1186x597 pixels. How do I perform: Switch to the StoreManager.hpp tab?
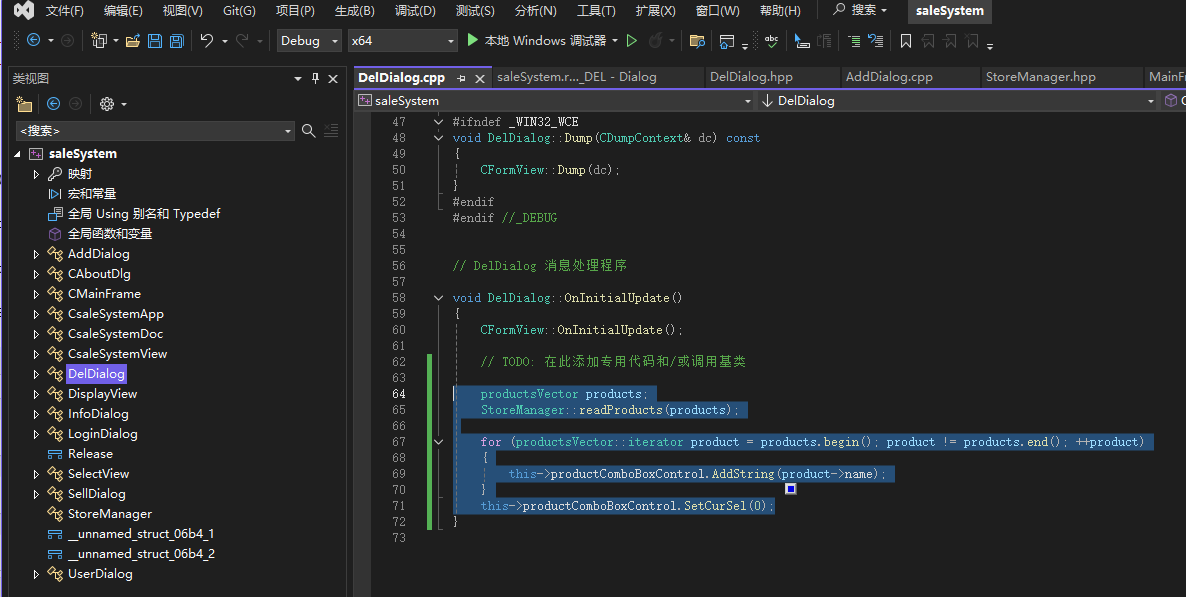click(x=1040, y=77)
